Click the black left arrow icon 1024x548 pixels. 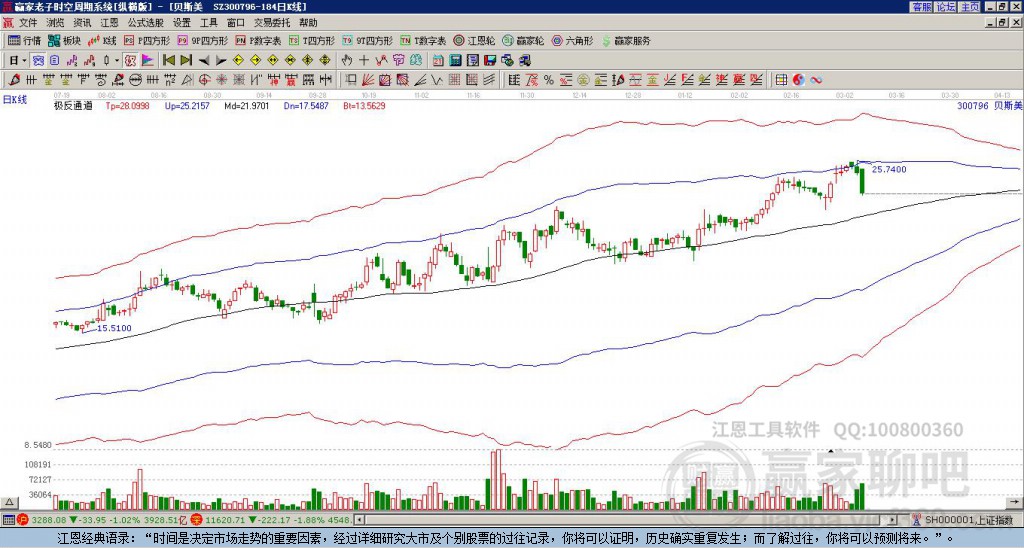pos(204,61)
